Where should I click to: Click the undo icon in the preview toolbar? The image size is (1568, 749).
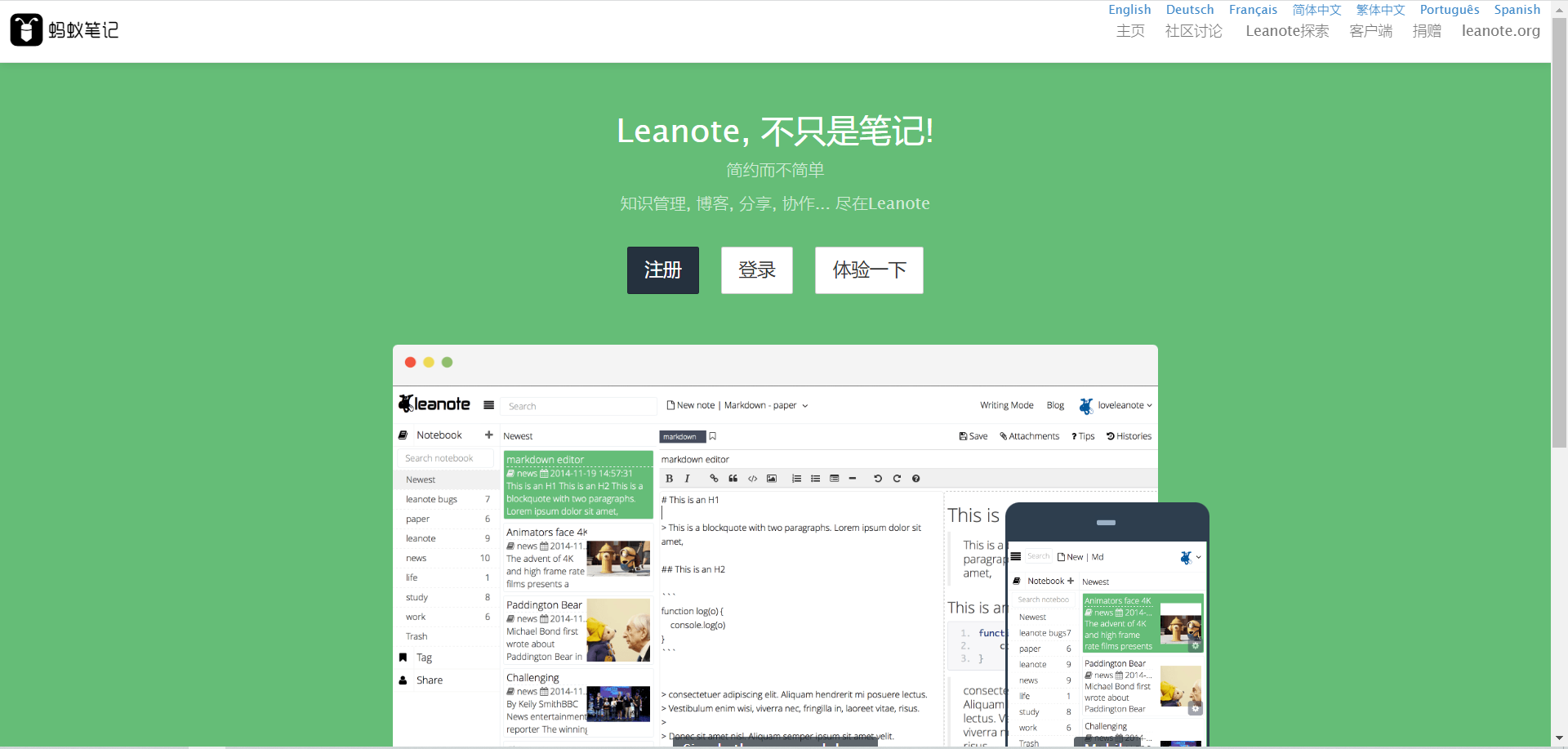[x=878, y=479]
